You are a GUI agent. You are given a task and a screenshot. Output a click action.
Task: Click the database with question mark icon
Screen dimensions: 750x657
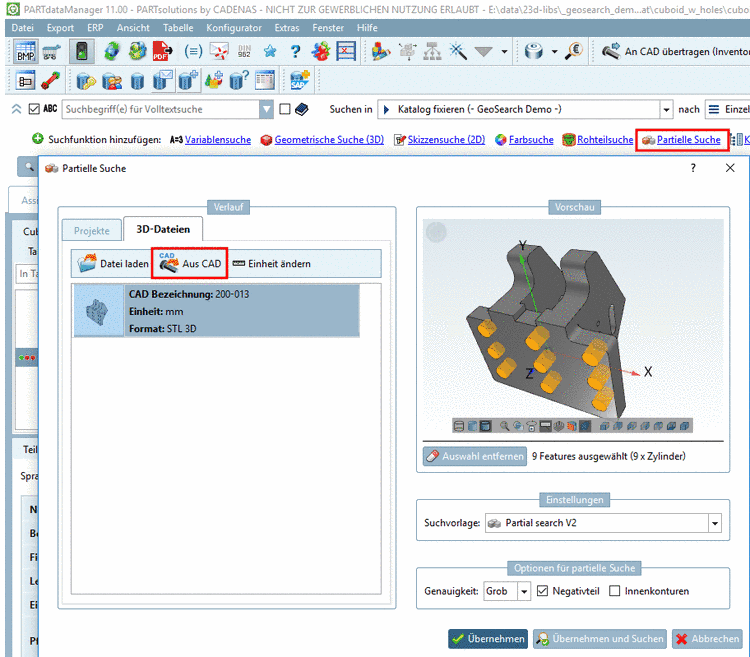[239, 80]
